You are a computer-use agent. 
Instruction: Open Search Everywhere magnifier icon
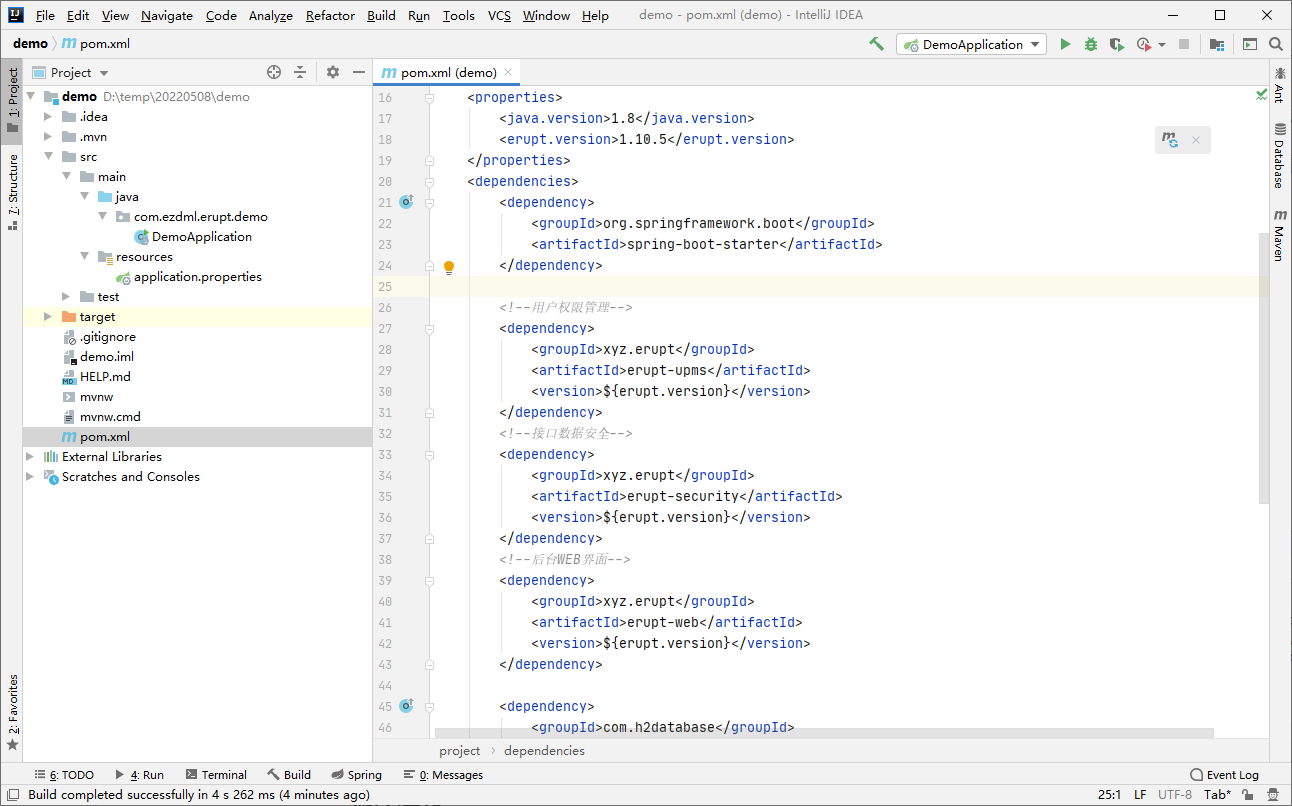[x=1275, y=44]
